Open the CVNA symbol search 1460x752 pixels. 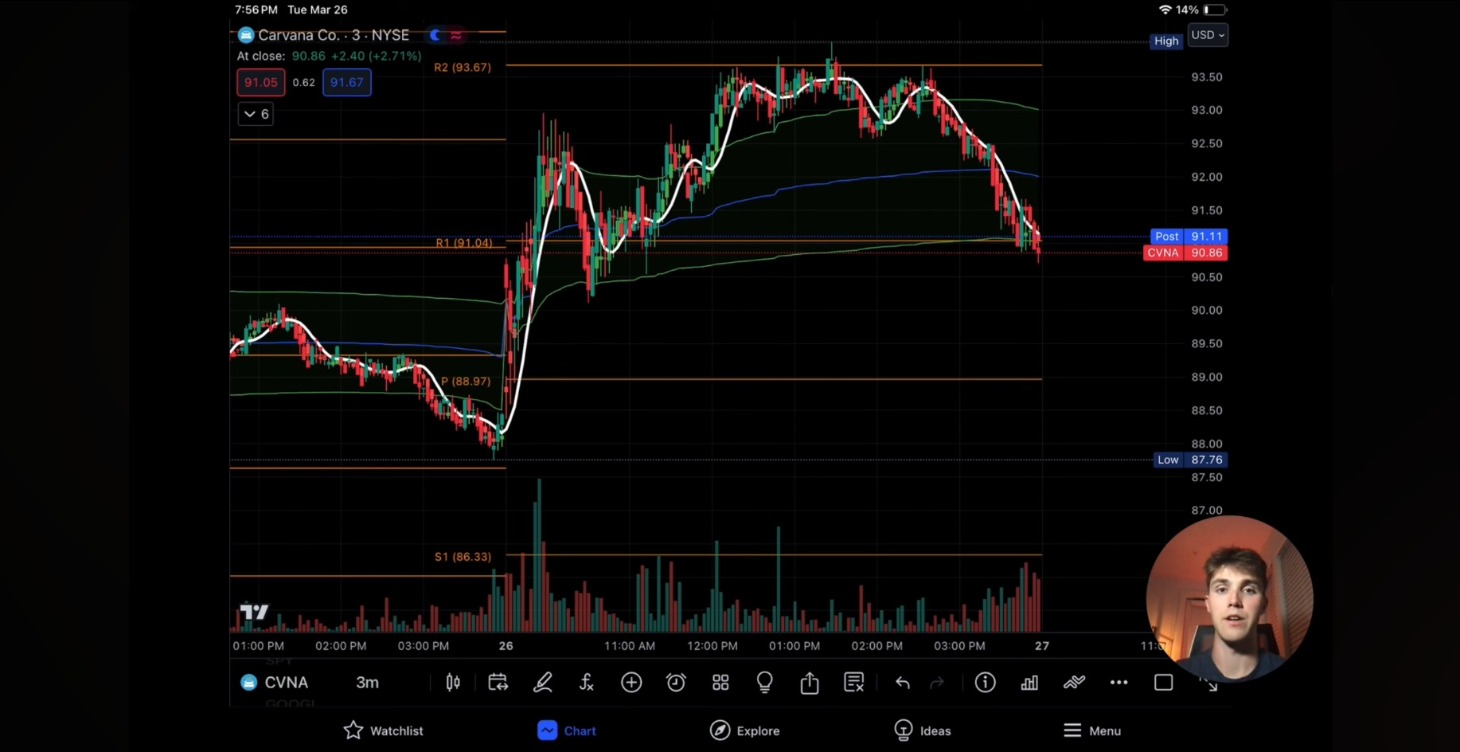(275, 682)
